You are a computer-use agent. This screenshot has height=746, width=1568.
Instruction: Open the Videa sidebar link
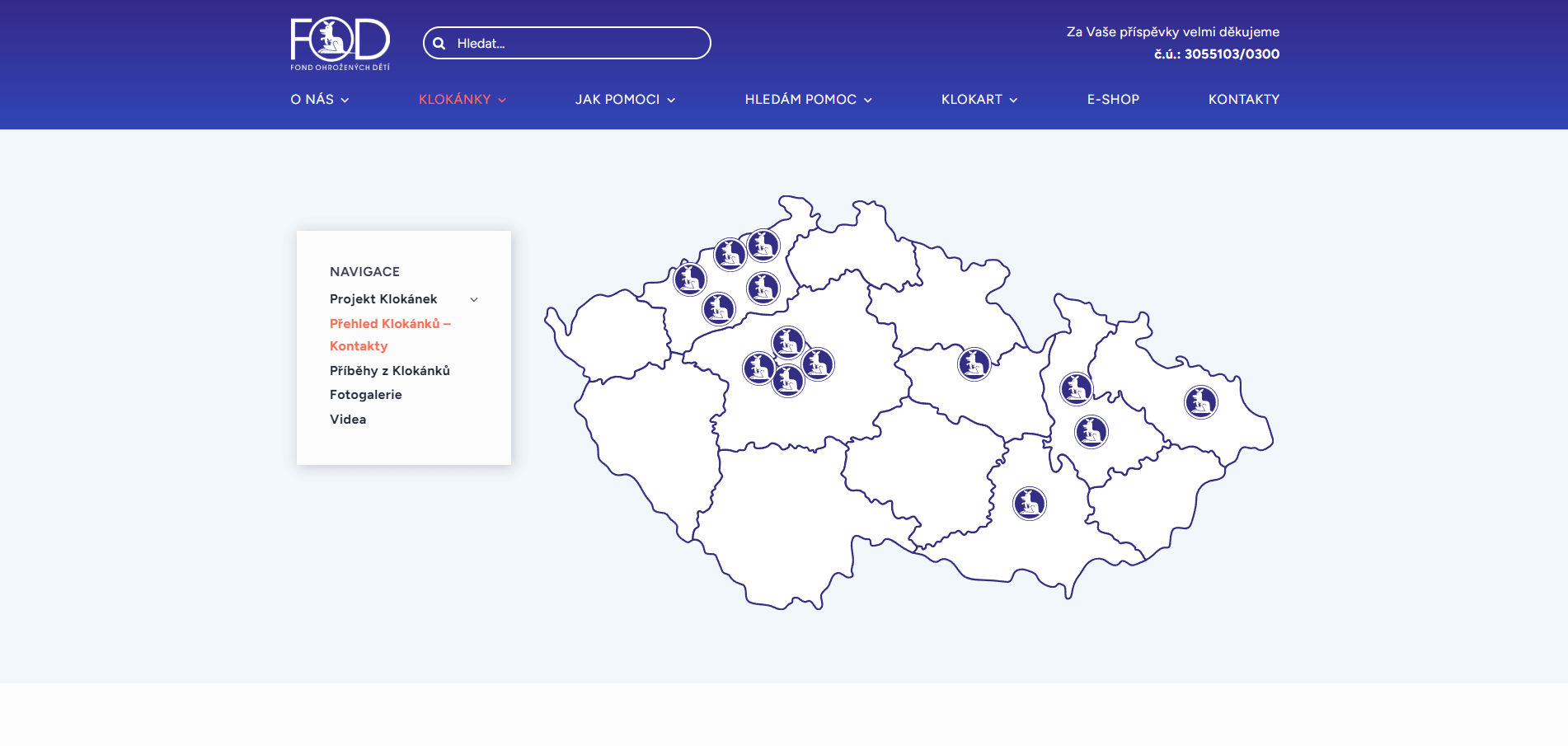(x=348, y=420)
